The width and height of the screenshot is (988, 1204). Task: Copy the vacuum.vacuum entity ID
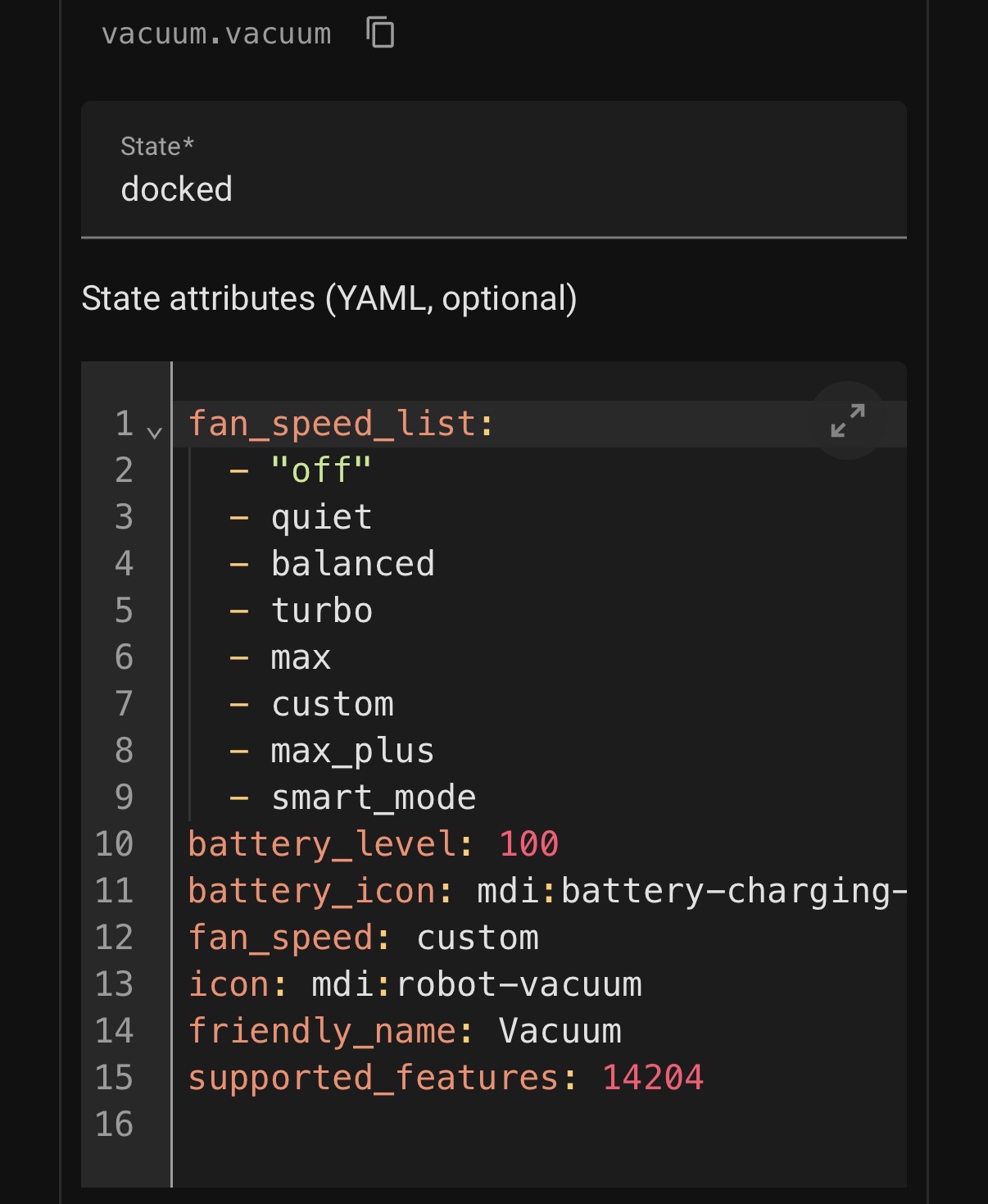click(x=380, y=34)
